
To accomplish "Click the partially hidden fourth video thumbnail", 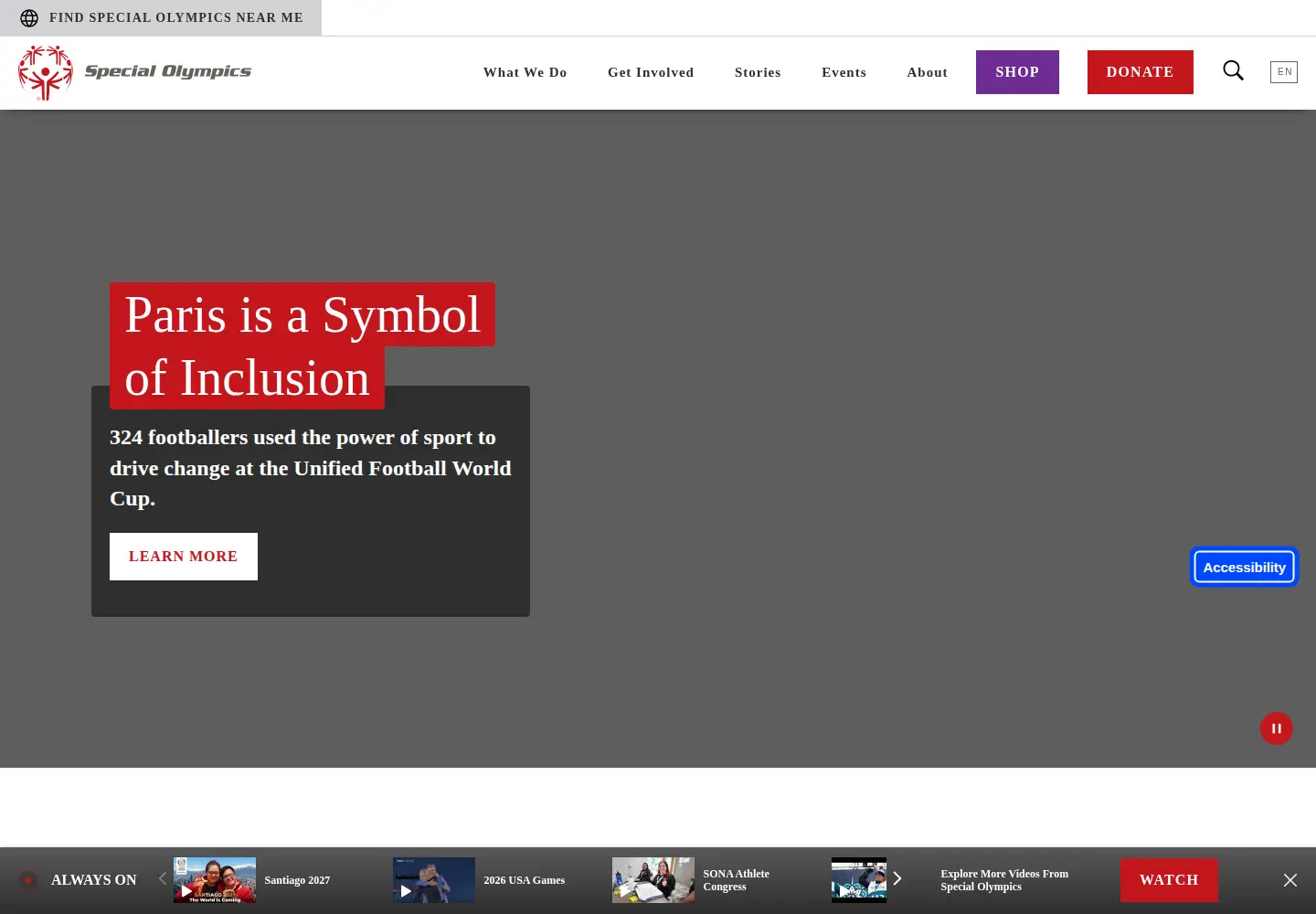I will point(859,880).
